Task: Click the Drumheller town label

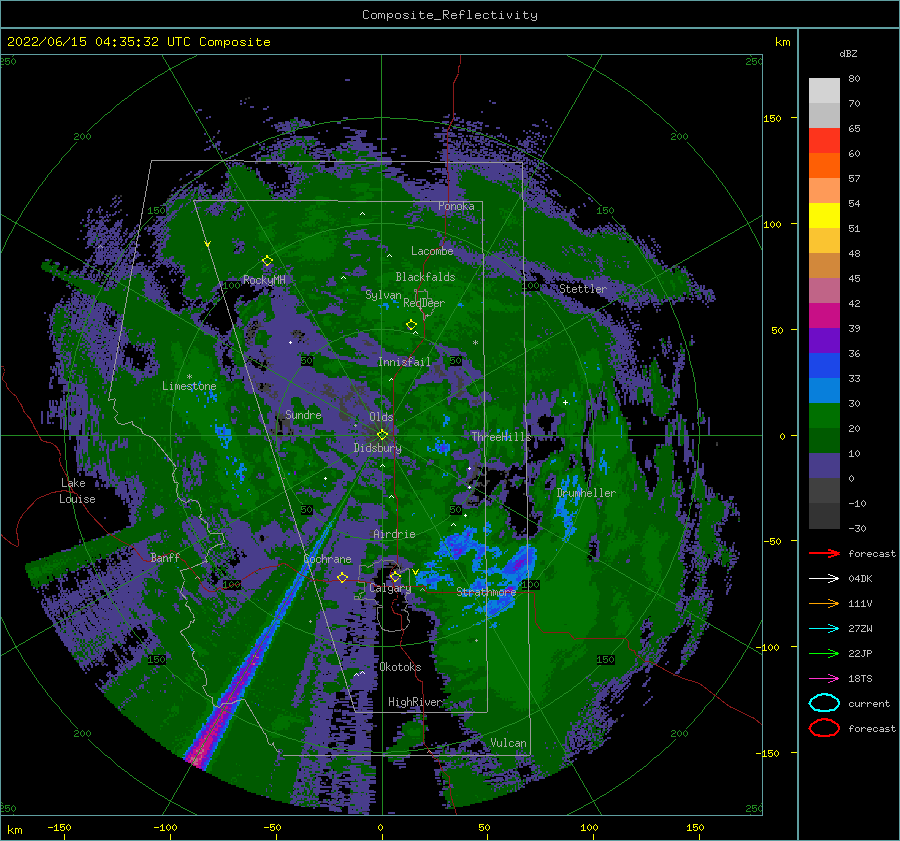Action: coord(586,493)
